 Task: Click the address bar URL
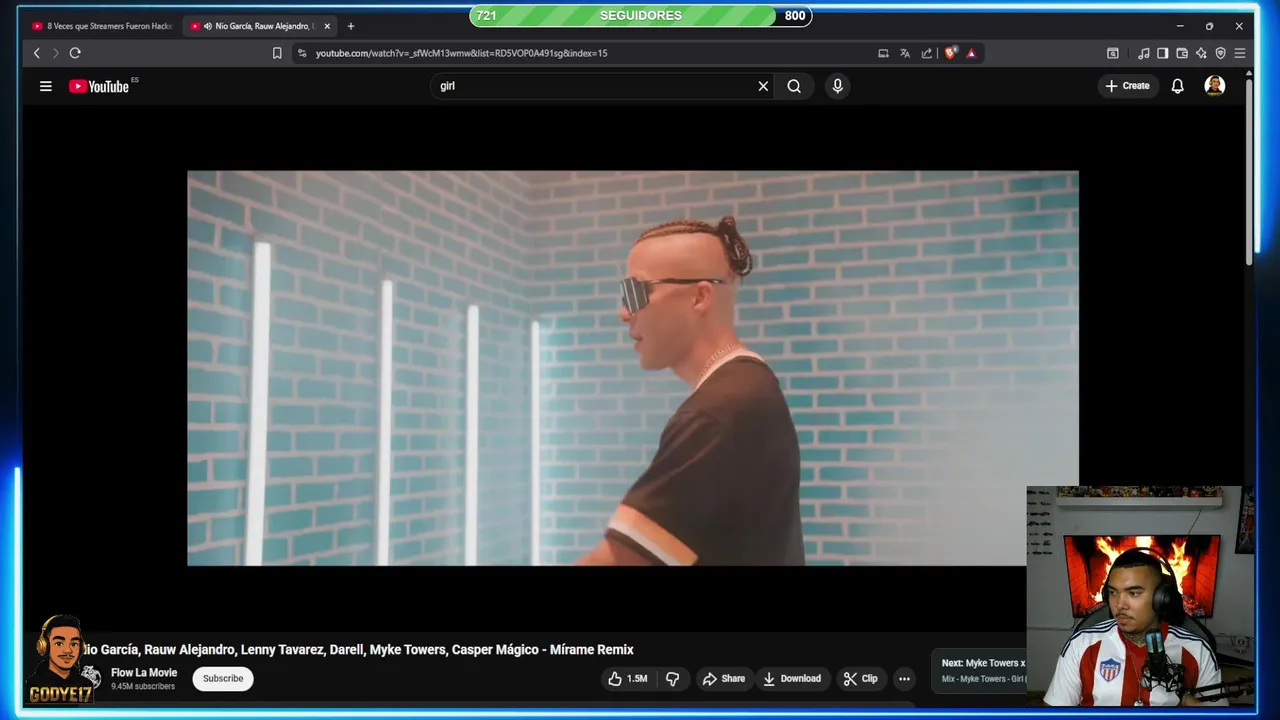[x=461, y=53]
